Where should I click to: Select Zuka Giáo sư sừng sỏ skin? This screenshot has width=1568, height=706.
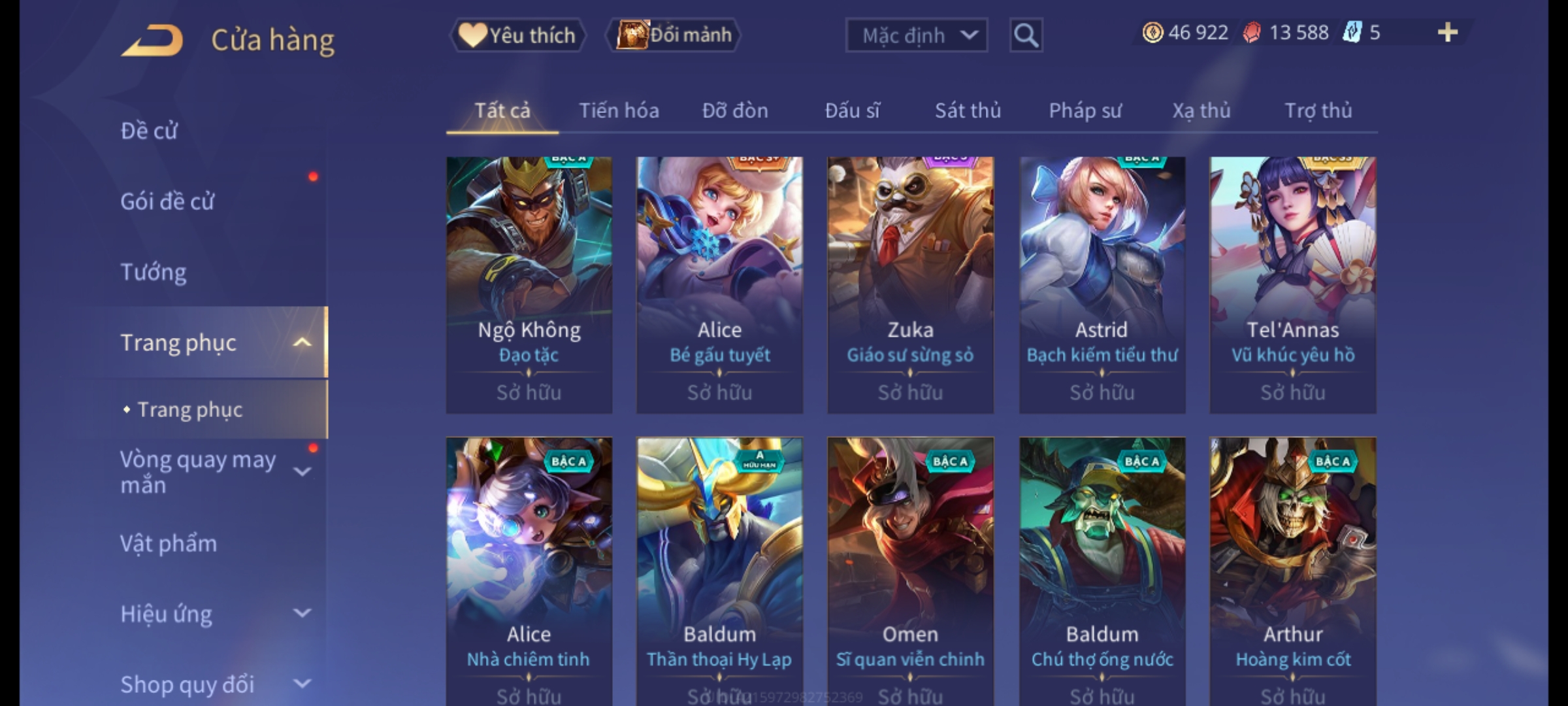coord(910,284)
